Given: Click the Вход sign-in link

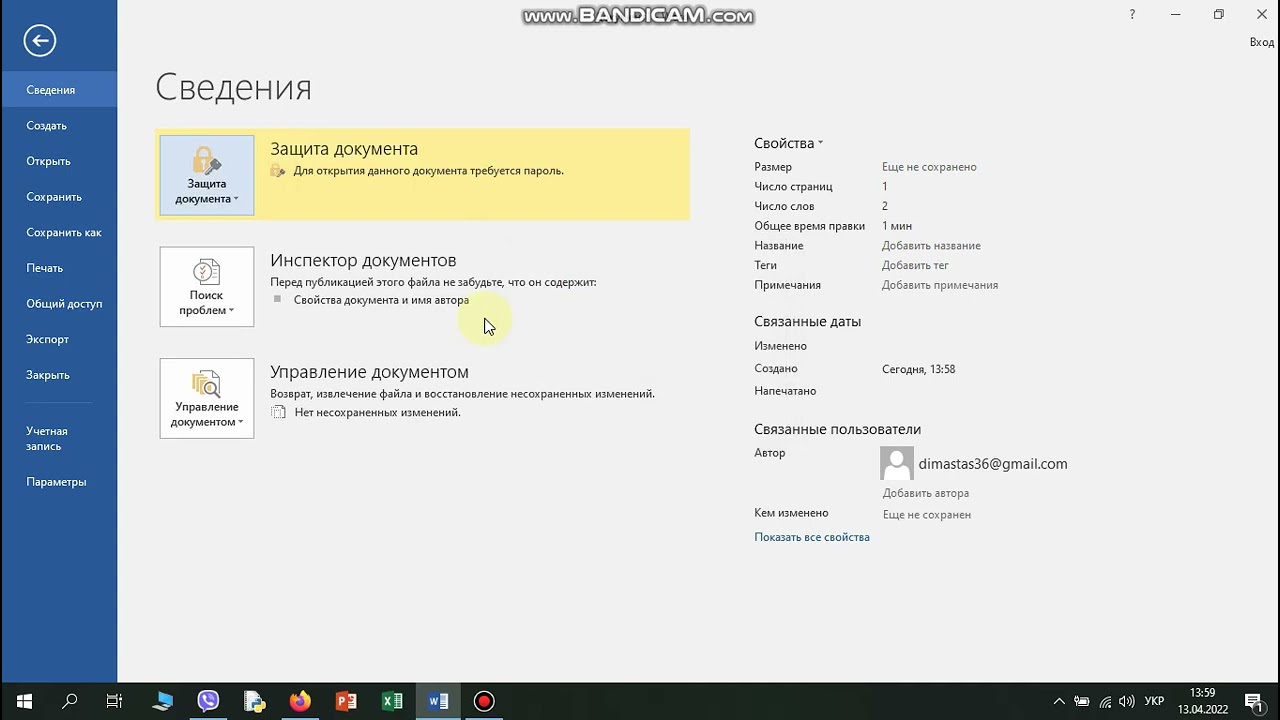Looking at the screenshot, I should pyautogui.click(x=1262, y=42).
